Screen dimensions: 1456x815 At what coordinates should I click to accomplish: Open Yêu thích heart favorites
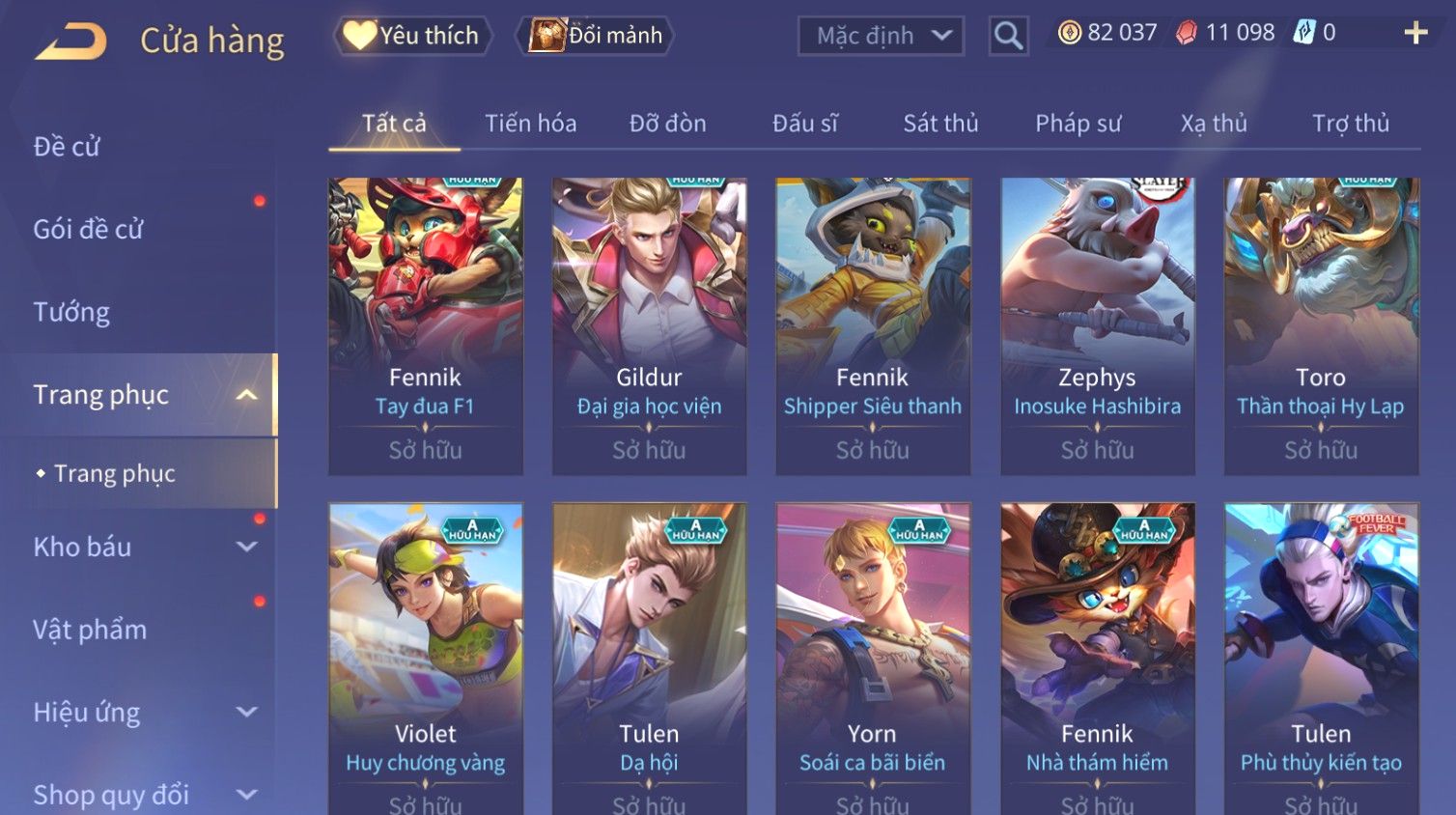click(x=413, y=36)
